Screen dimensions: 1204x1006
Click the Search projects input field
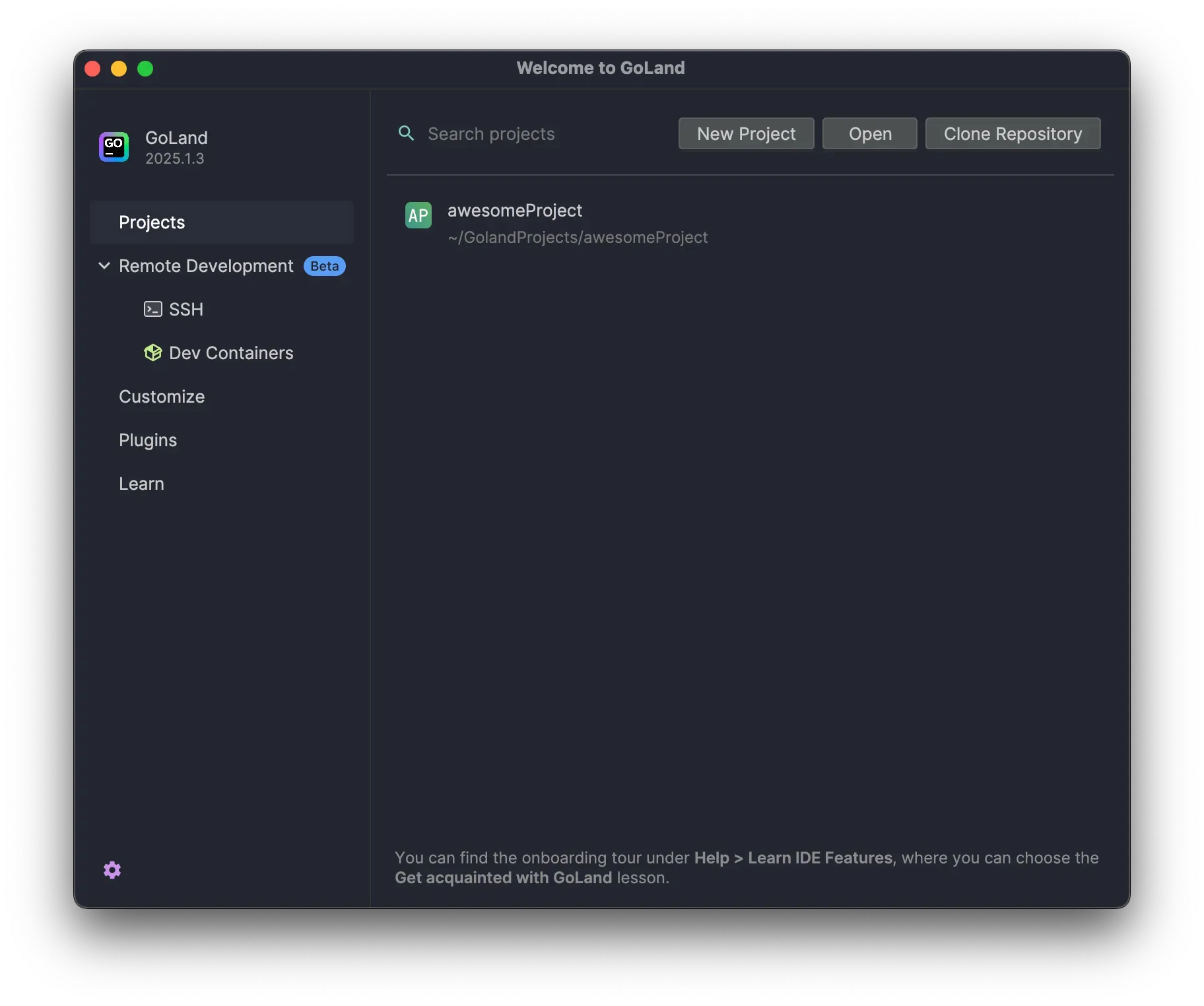(491, 133)
